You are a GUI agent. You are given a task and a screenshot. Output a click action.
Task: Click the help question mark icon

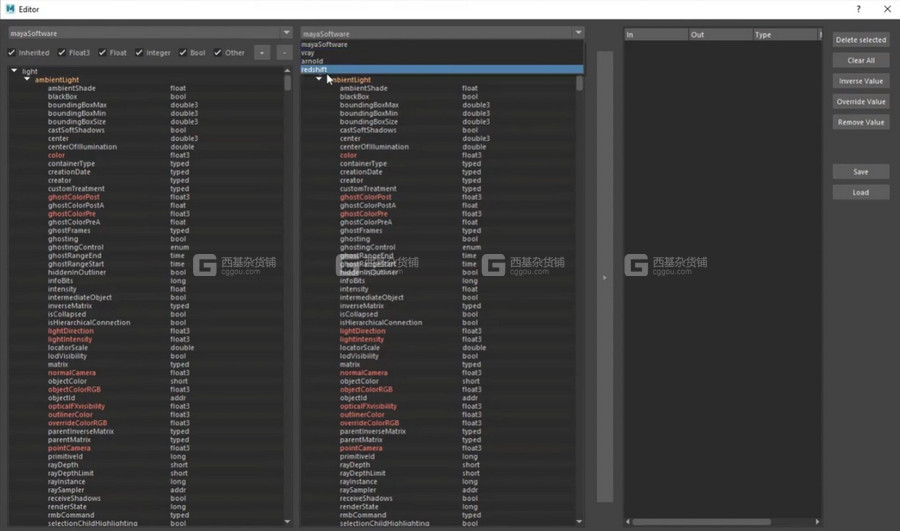(858, 9)
